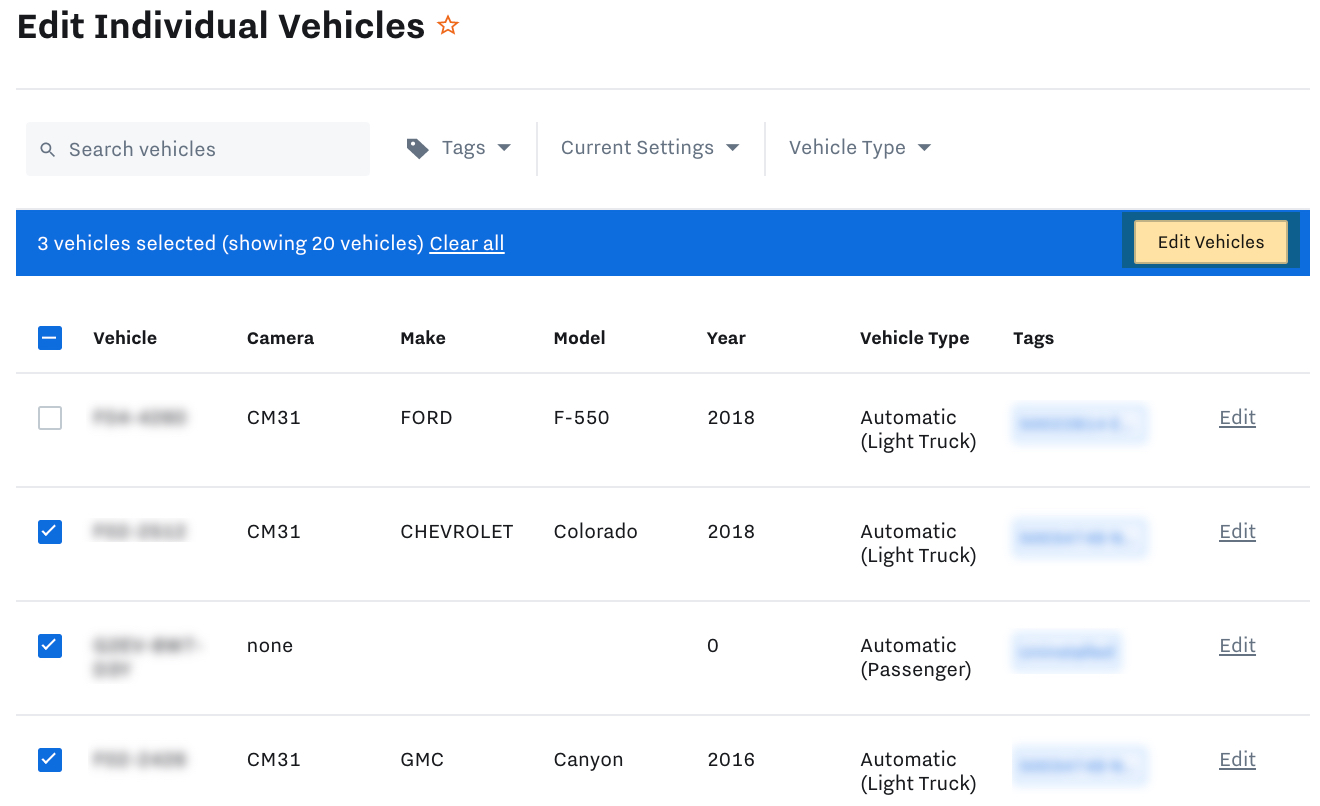
Task: Click the Edit Vehicles button
Action: click(1210, 242)
